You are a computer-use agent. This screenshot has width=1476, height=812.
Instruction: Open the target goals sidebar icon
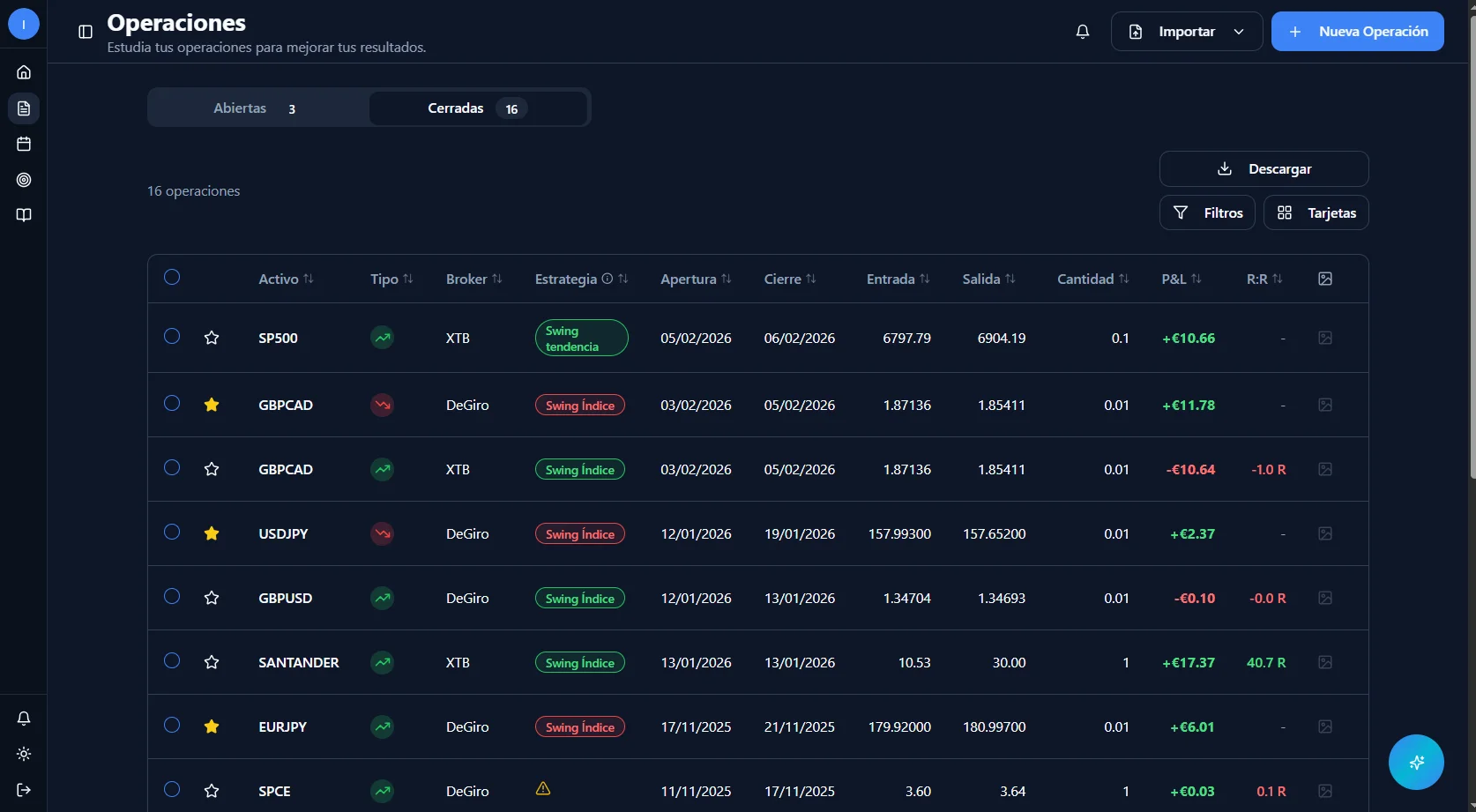pos(24,180)
